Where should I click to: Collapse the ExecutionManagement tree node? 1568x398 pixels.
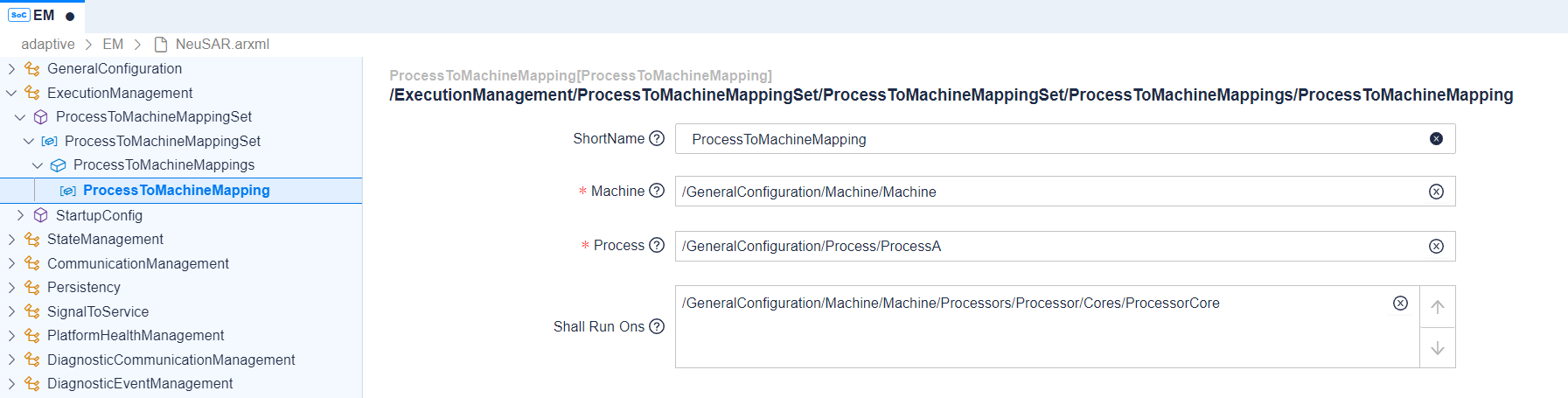(11, 93)
